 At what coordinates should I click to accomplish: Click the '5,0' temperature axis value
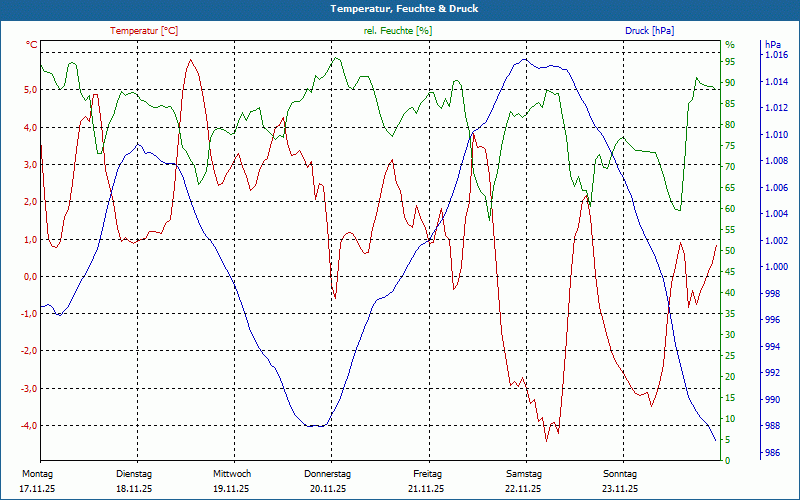tap(32, 90)
